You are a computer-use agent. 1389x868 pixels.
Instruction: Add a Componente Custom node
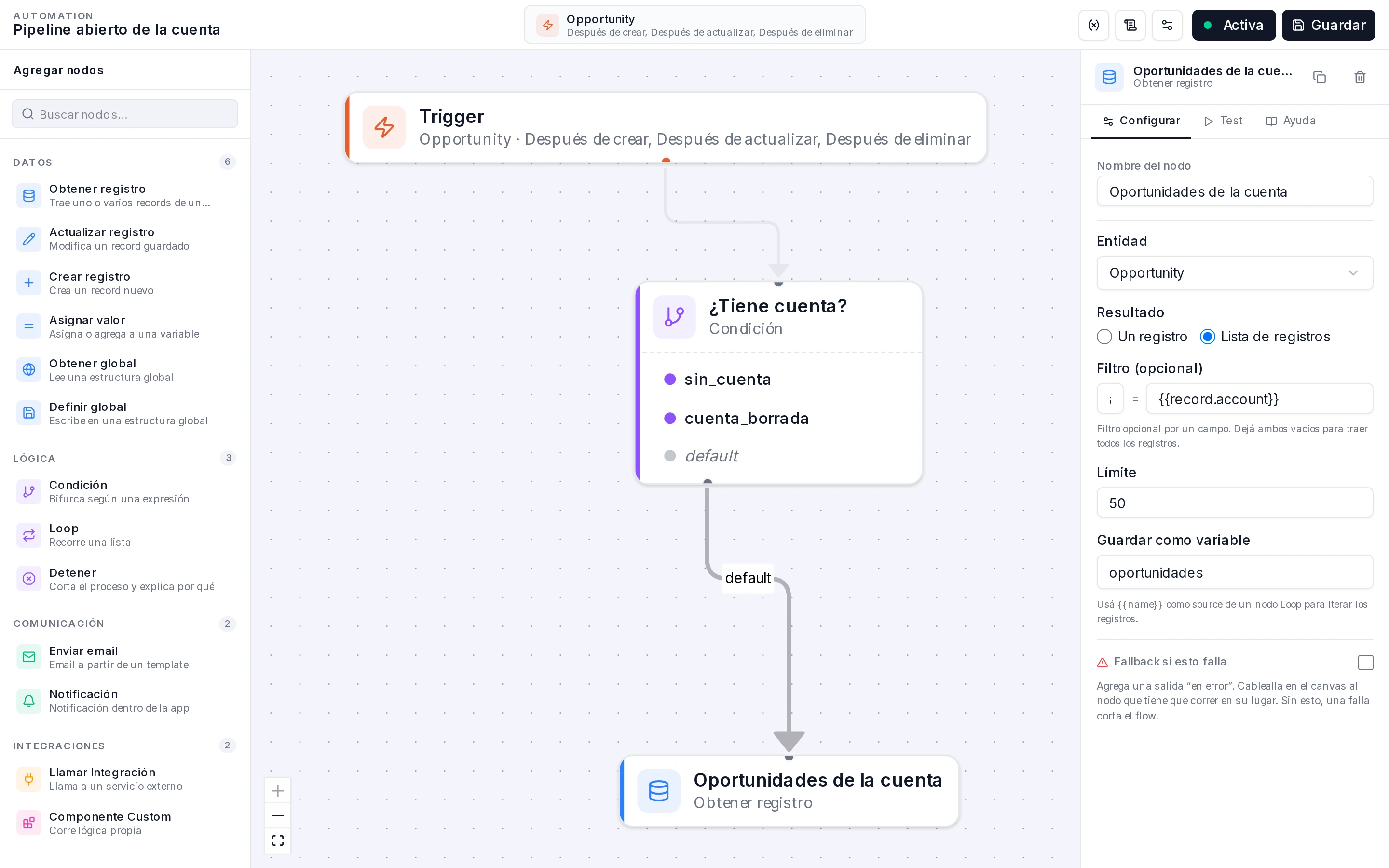pyautogui.click(x=125, y=823)
